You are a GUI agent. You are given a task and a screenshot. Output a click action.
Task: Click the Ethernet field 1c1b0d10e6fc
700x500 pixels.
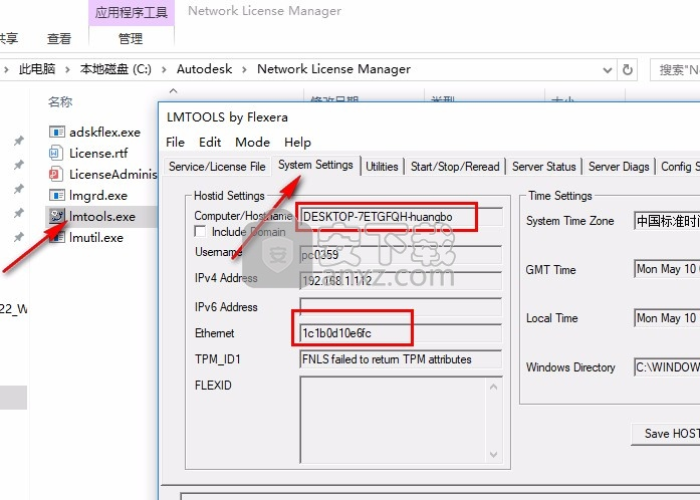click(400, 333)
